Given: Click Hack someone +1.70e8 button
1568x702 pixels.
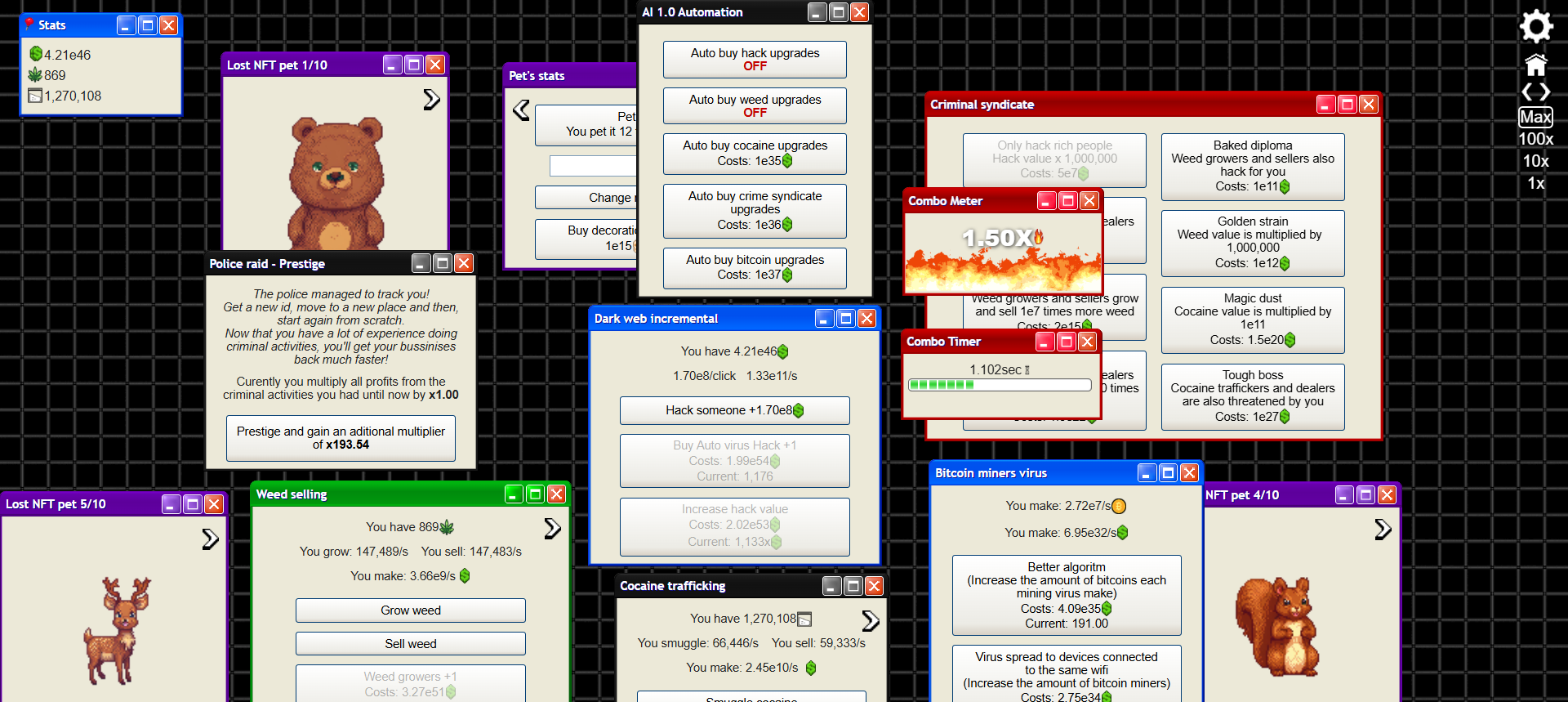Looking at the screenshot, I should [x=734, y=410].
